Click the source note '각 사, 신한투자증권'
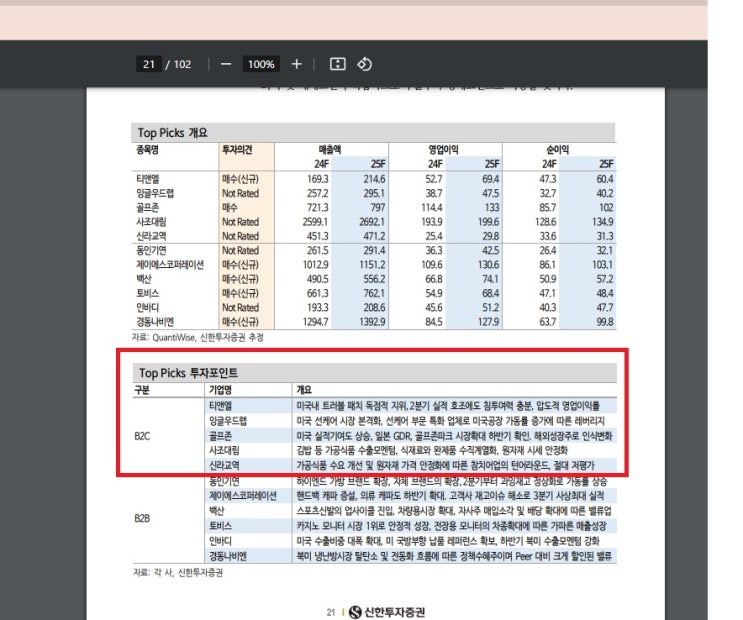This screenshot has width=743, height=620. 188,573
